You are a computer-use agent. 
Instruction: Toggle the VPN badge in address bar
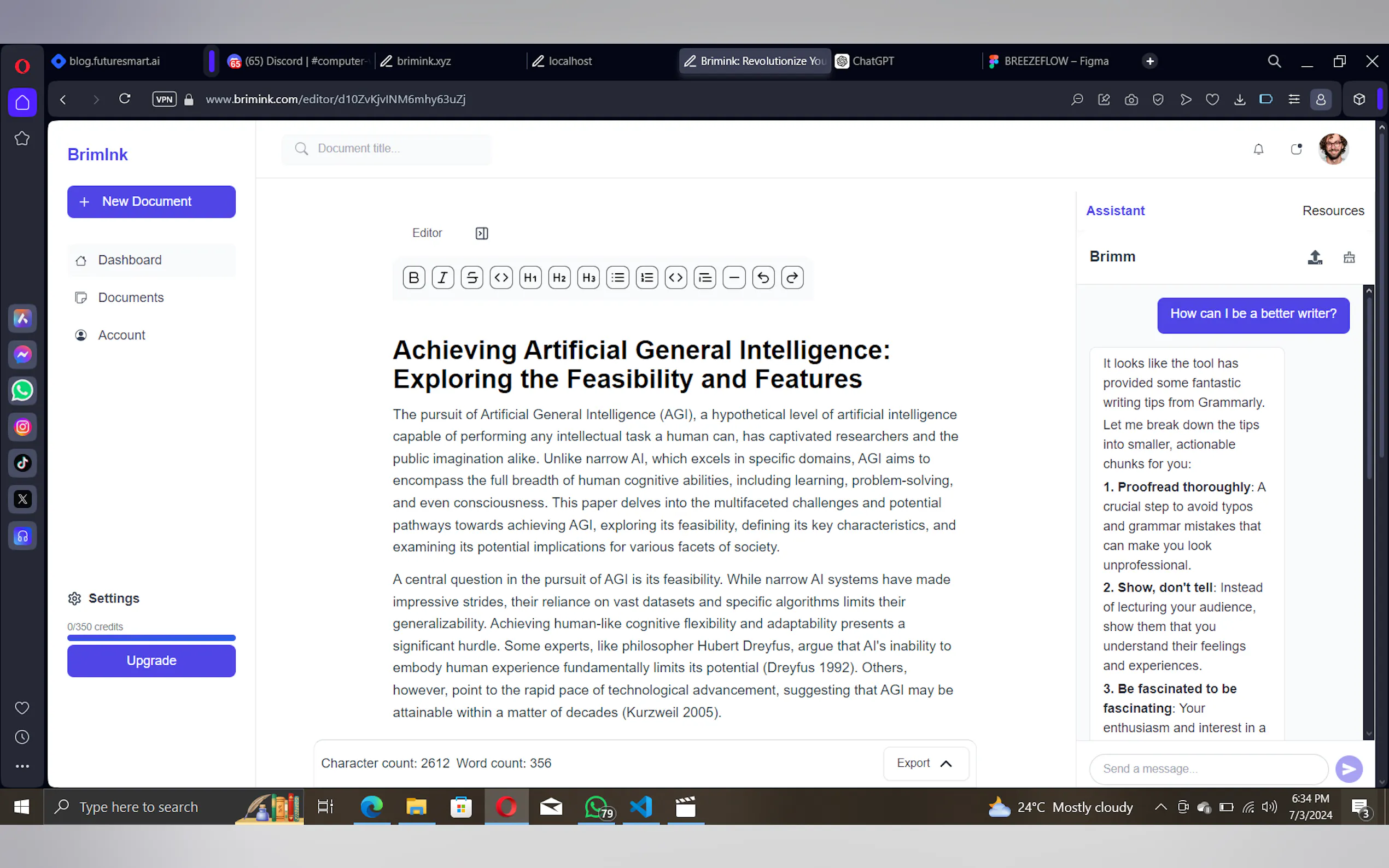pyautogui.click(x=164, y=99)
